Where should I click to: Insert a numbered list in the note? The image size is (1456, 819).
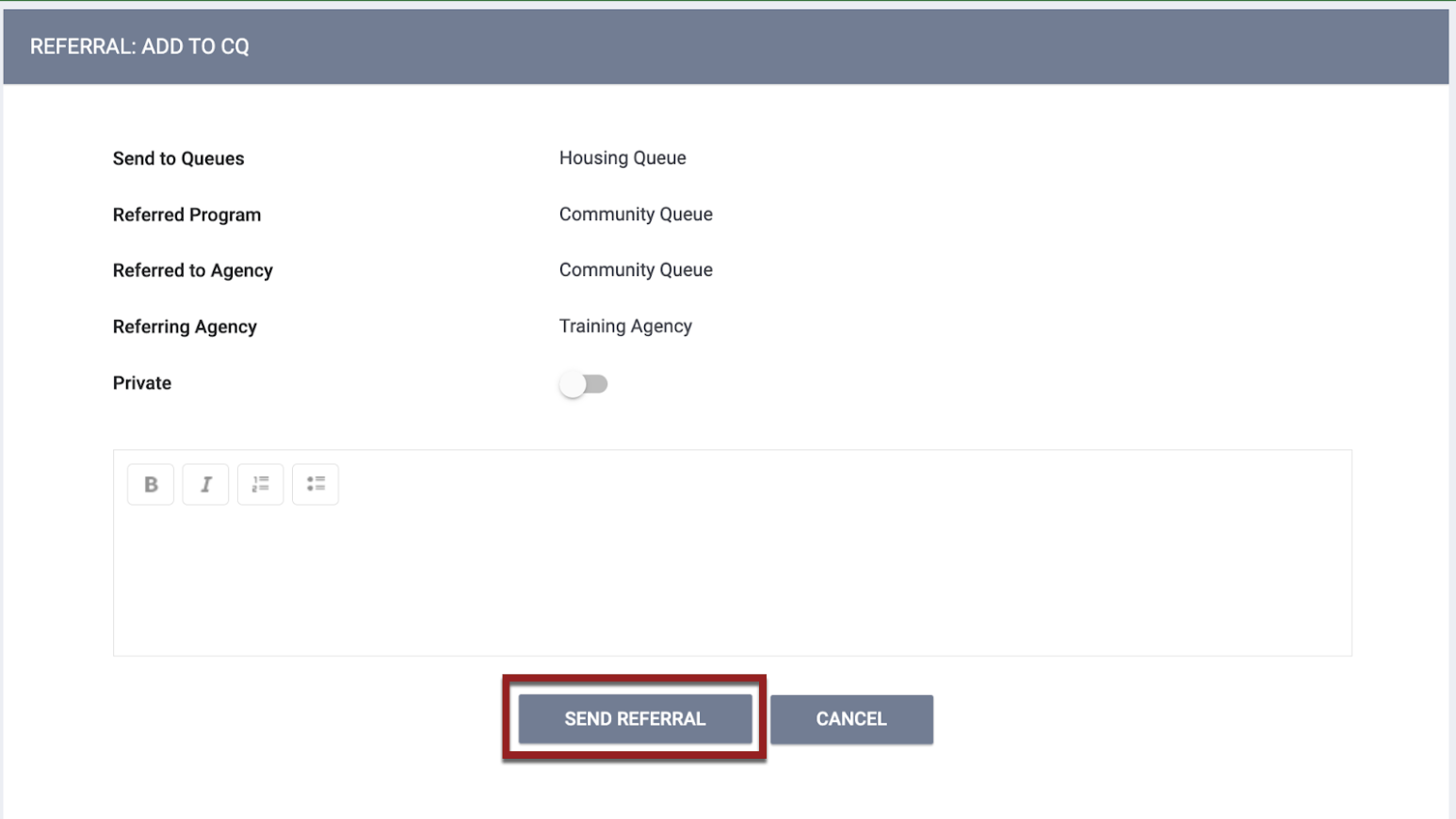260,485
